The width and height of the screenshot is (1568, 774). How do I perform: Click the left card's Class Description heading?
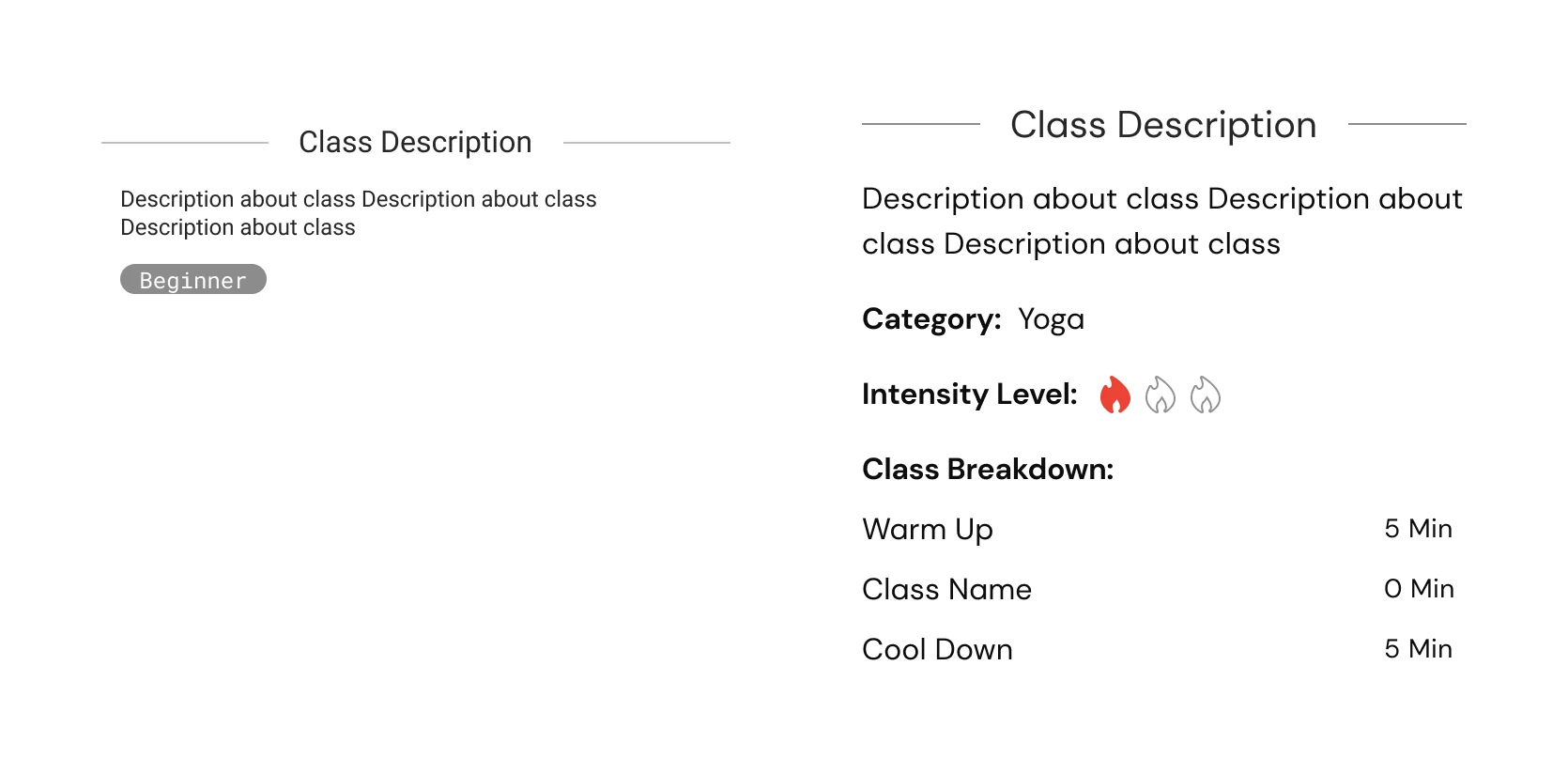pyautogui.click(x=415, y=142)
